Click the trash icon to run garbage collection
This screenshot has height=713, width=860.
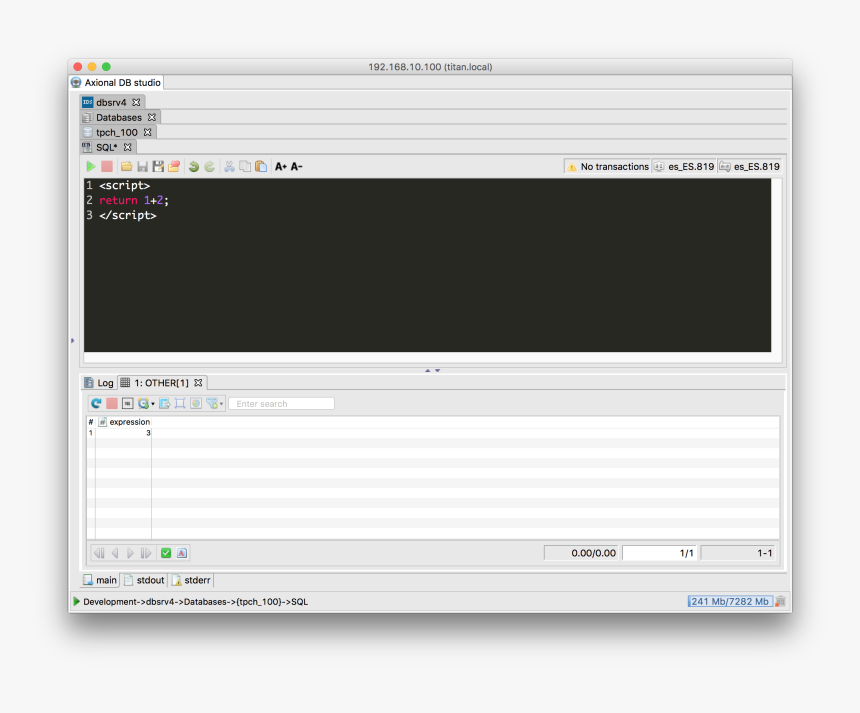(x=780, y=602)
